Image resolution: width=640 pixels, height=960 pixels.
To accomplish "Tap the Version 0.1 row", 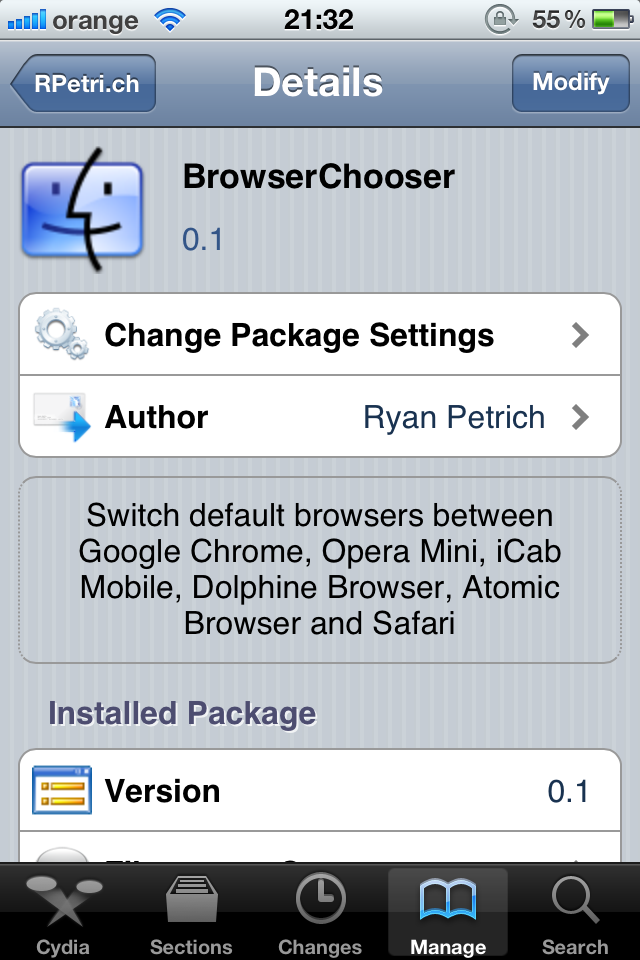I will [x=320, y=791].
